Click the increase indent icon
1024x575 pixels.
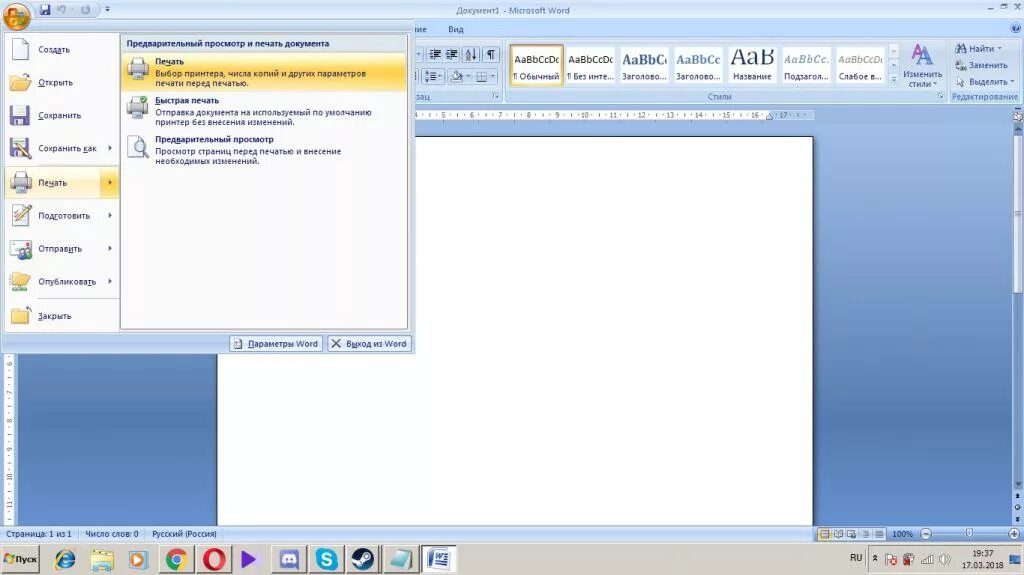452,55
